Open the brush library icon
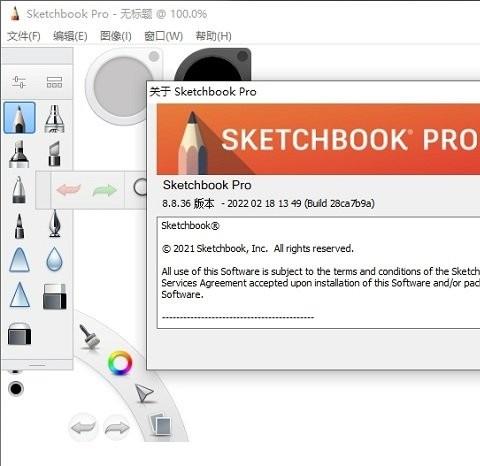 click(x=54, y=82)
